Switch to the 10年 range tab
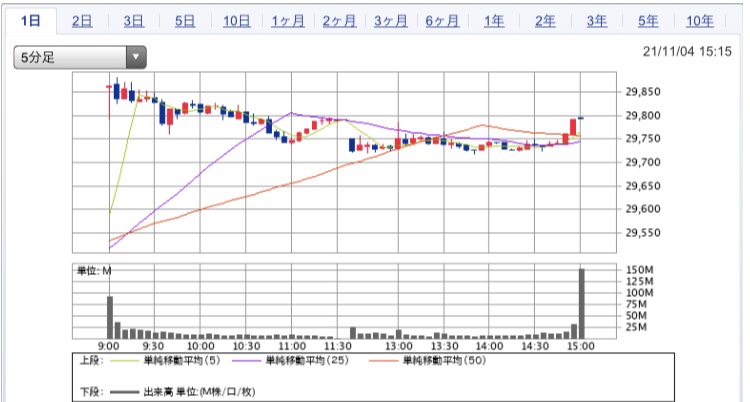750x402 pixels. (x=700, y=21)
